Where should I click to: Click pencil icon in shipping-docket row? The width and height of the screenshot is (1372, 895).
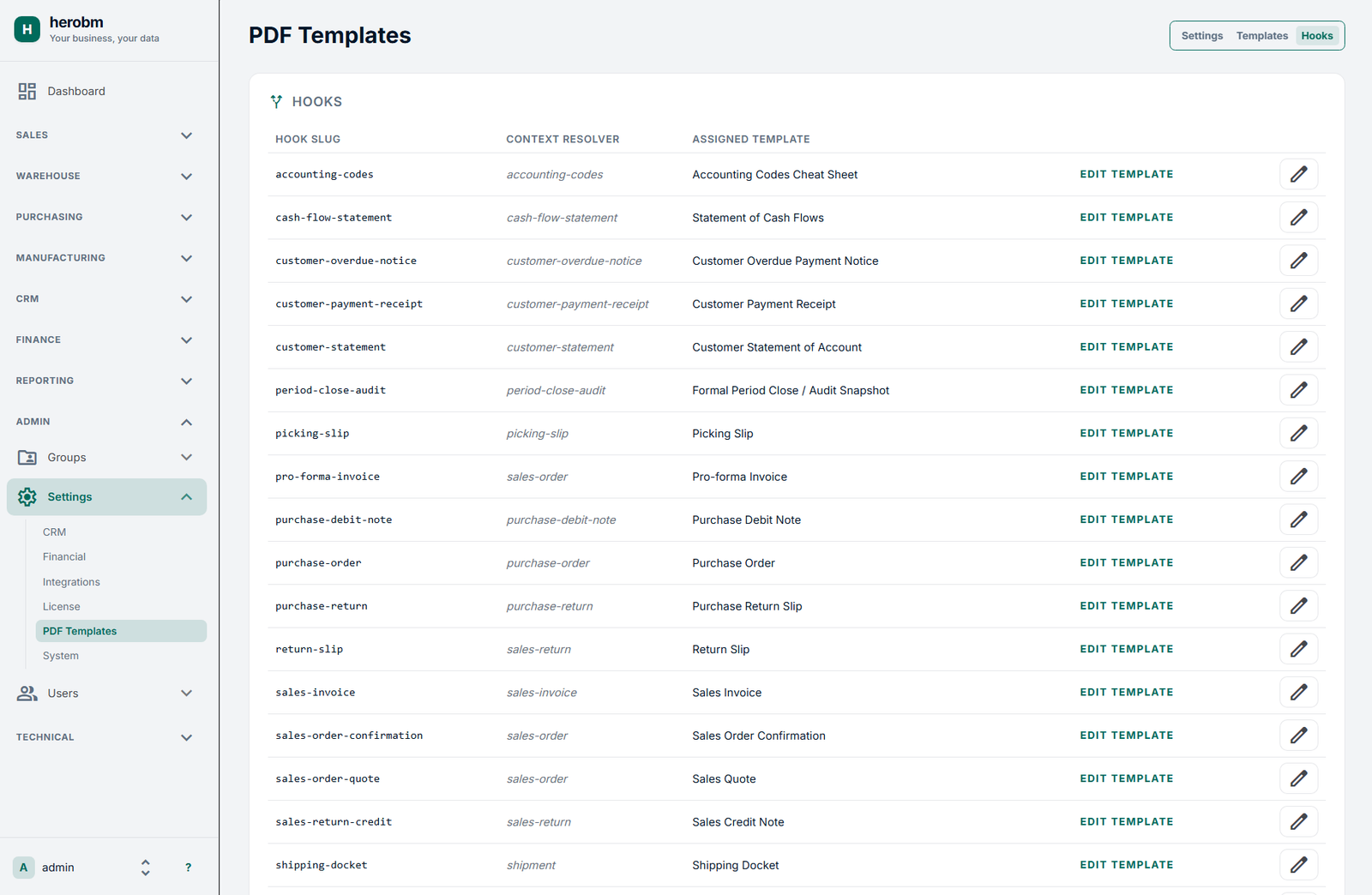tap(1298, 865)
